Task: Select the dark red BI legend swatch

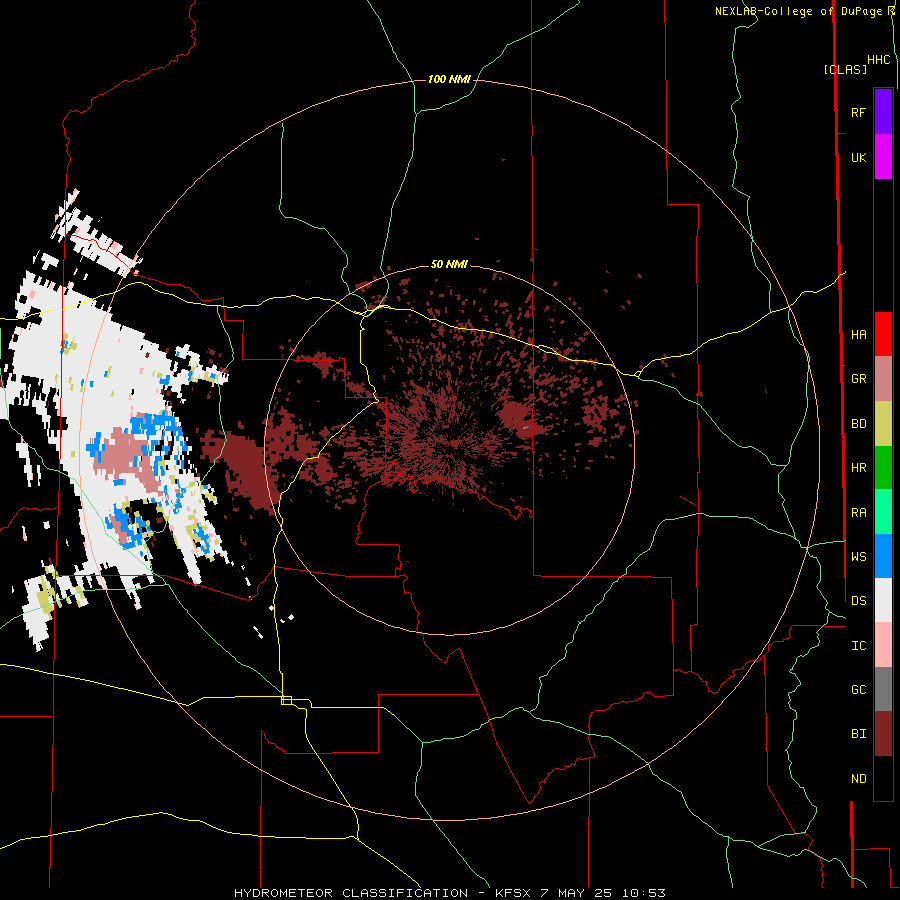Action: click(x=883, y=734)
